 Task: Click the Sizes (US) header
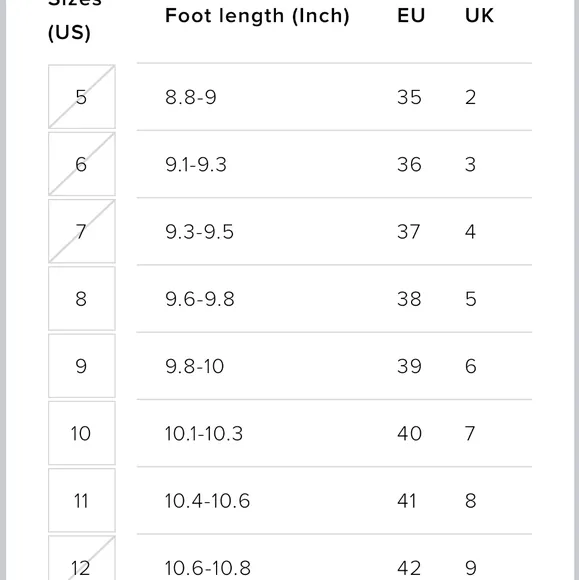pyautogui.click(x=74, y=21)
